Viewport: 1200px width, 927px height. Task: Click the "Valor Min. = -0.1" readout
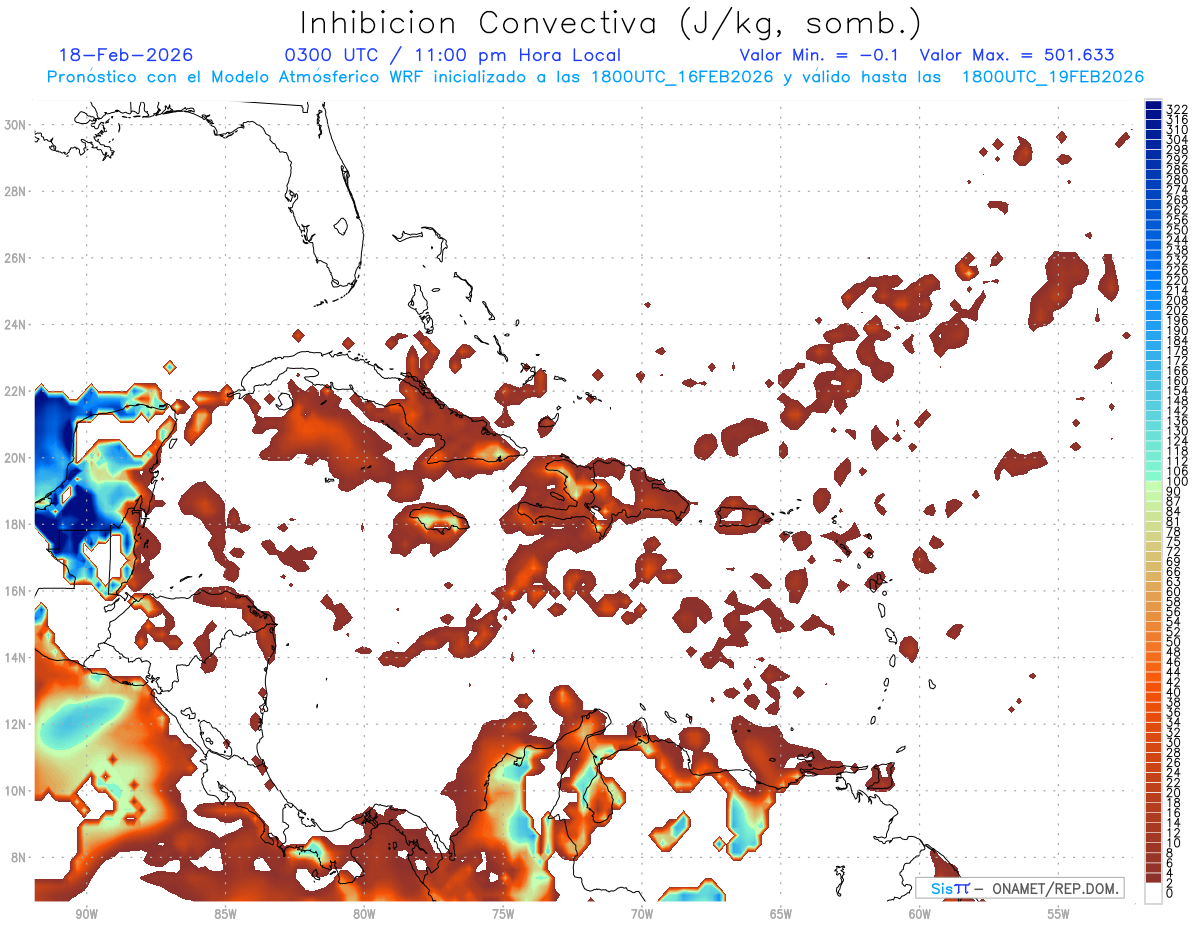coord(820,55)
